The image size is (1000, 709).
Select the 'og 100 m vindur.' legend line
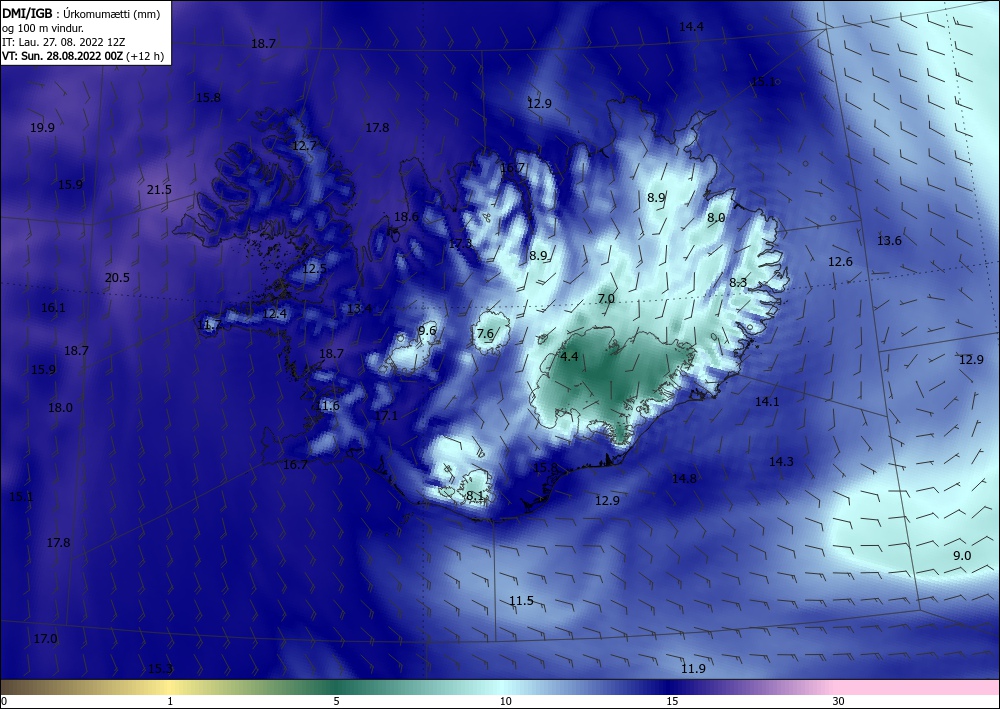pos(43,28)
